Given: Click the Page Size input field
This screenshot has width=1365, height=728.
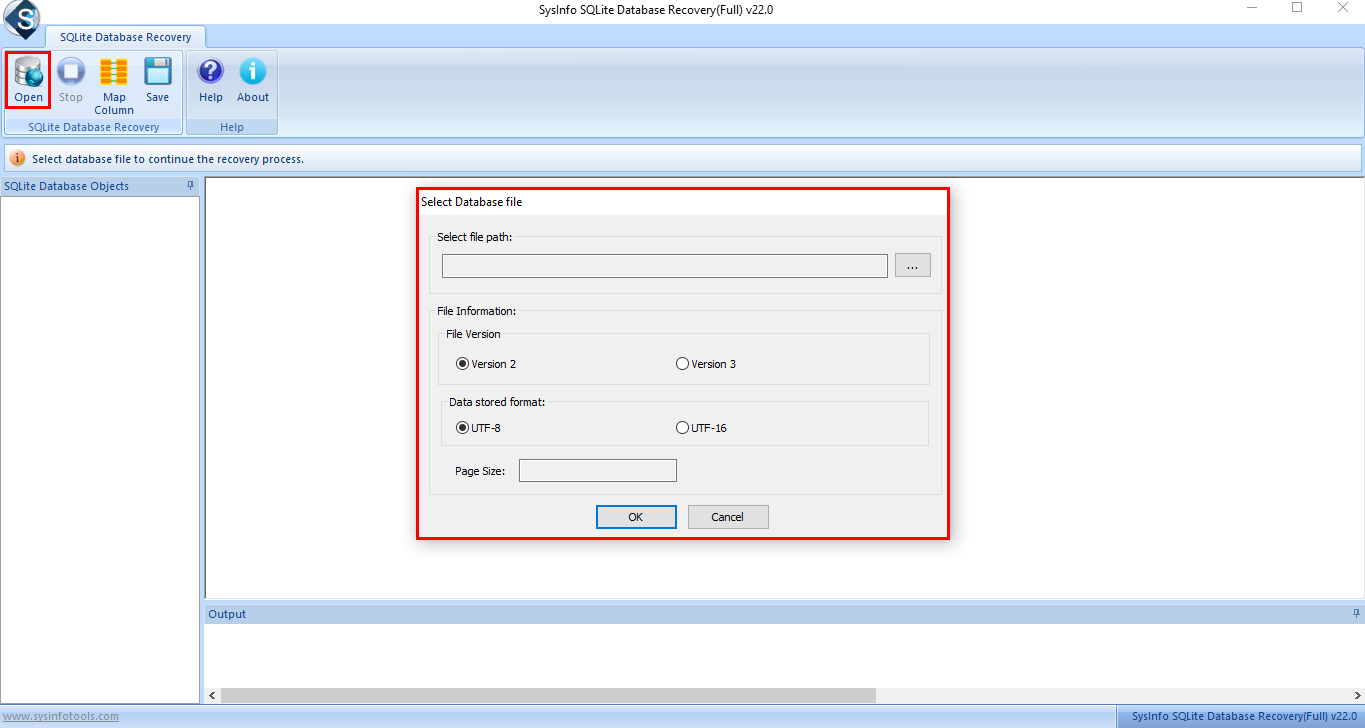Looking at the screenshot, I should 598,470.
